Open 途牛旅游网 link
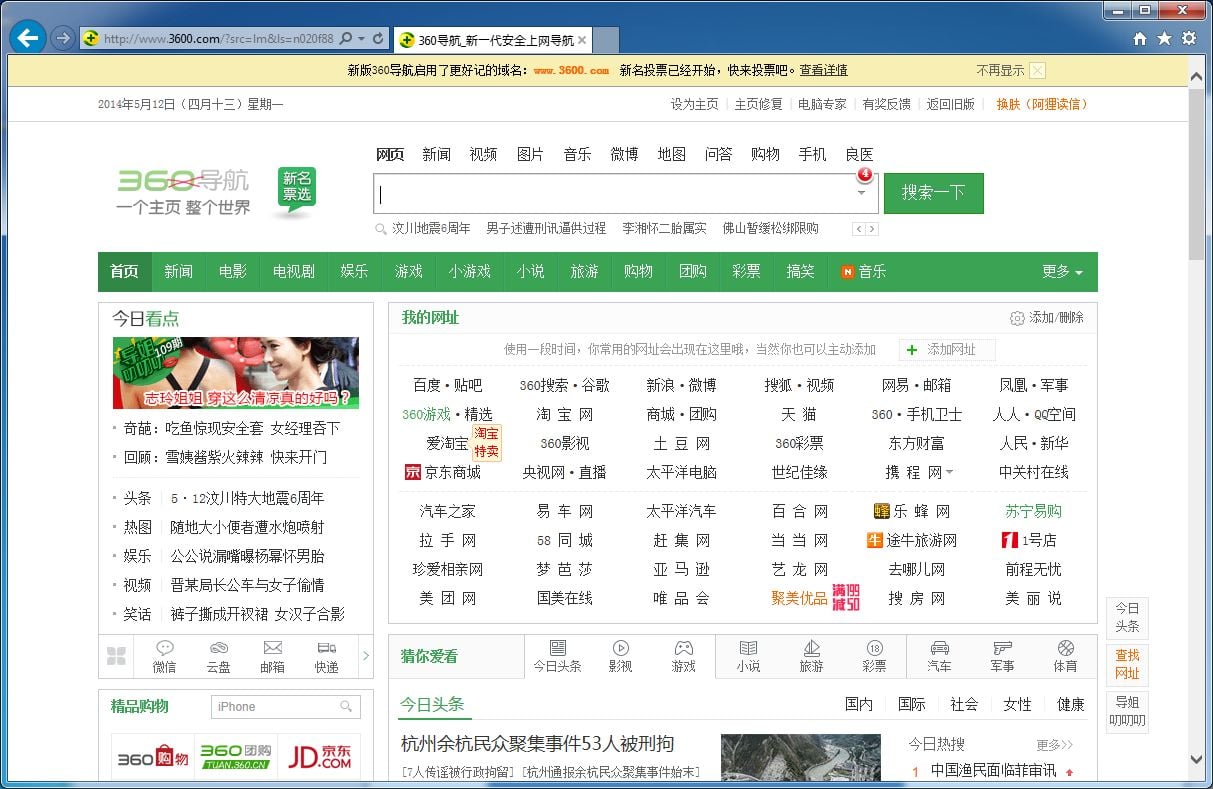The width and height of the screenshot is (1213, 789). click(912, 540)
